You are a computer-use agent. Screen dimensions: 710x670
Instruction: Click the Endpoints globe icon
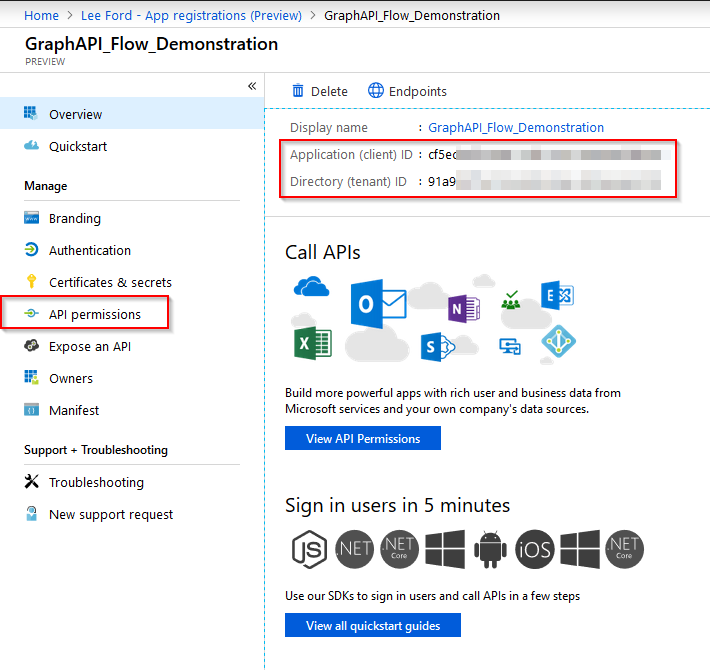(x=375, y=91)
